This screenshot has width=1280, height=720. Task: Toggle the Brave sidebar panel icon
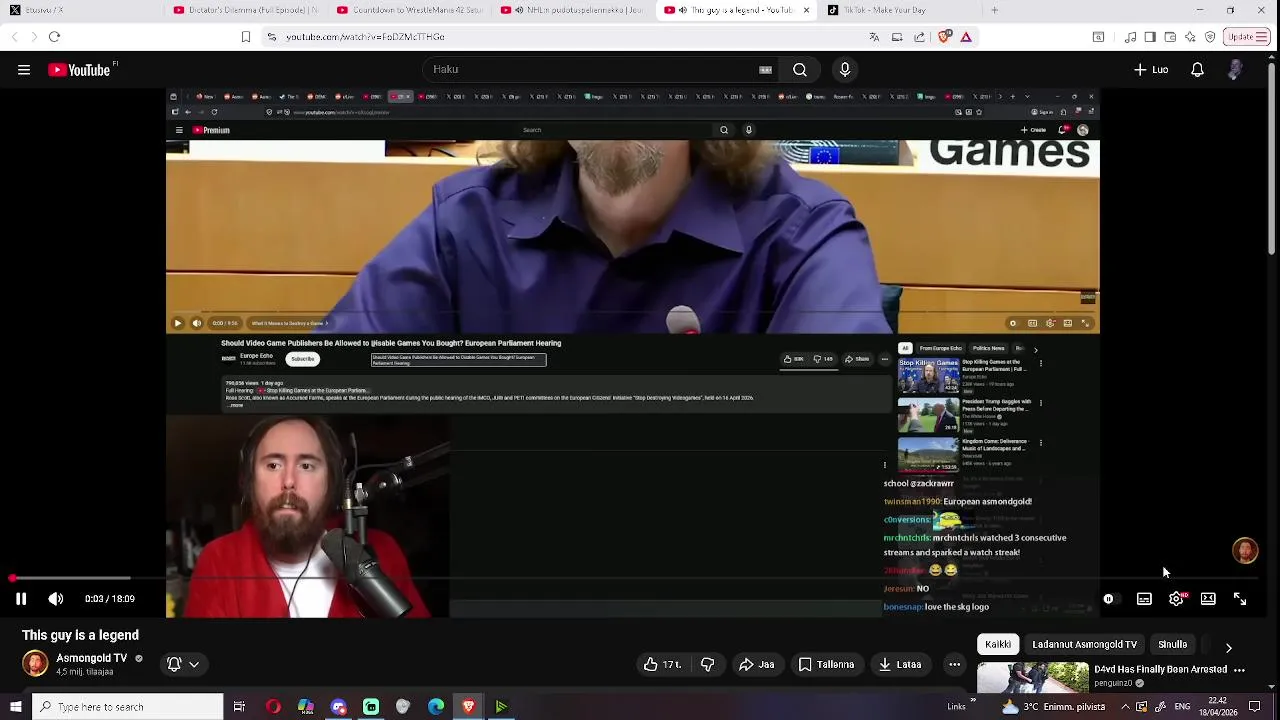[1150, 37]
